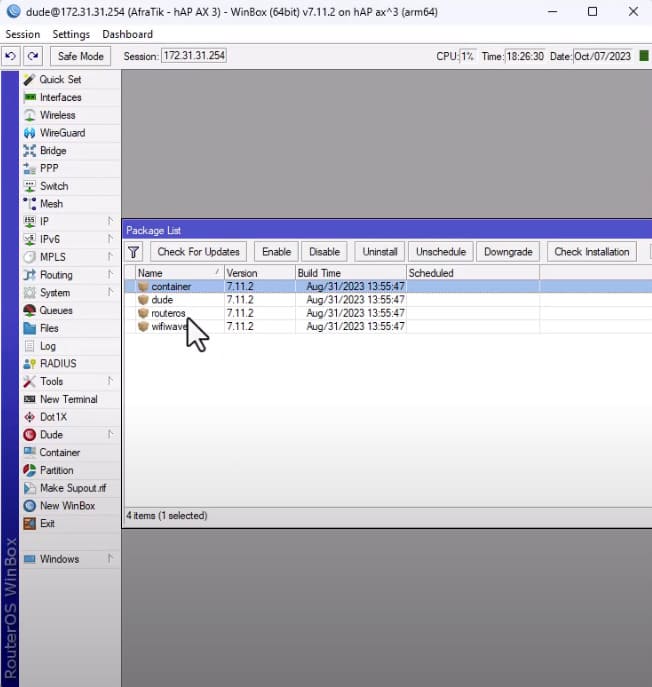Maximize the WinBox window
Screen dimensions: 652x687
click(x=592, y=12)
